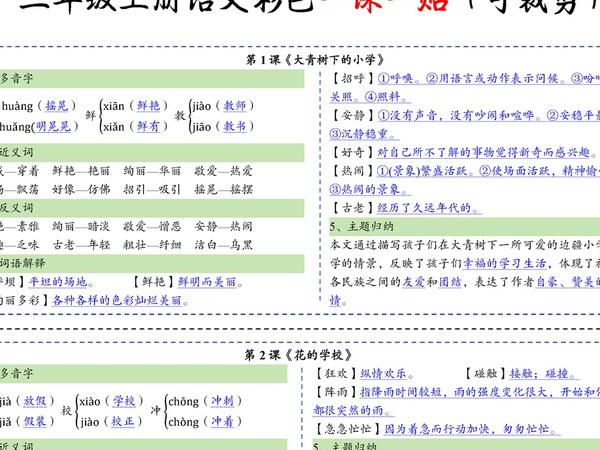Viewport: 600px width, 450px height.
Task: Click the 反义词 section header
Action: [152, 208]
